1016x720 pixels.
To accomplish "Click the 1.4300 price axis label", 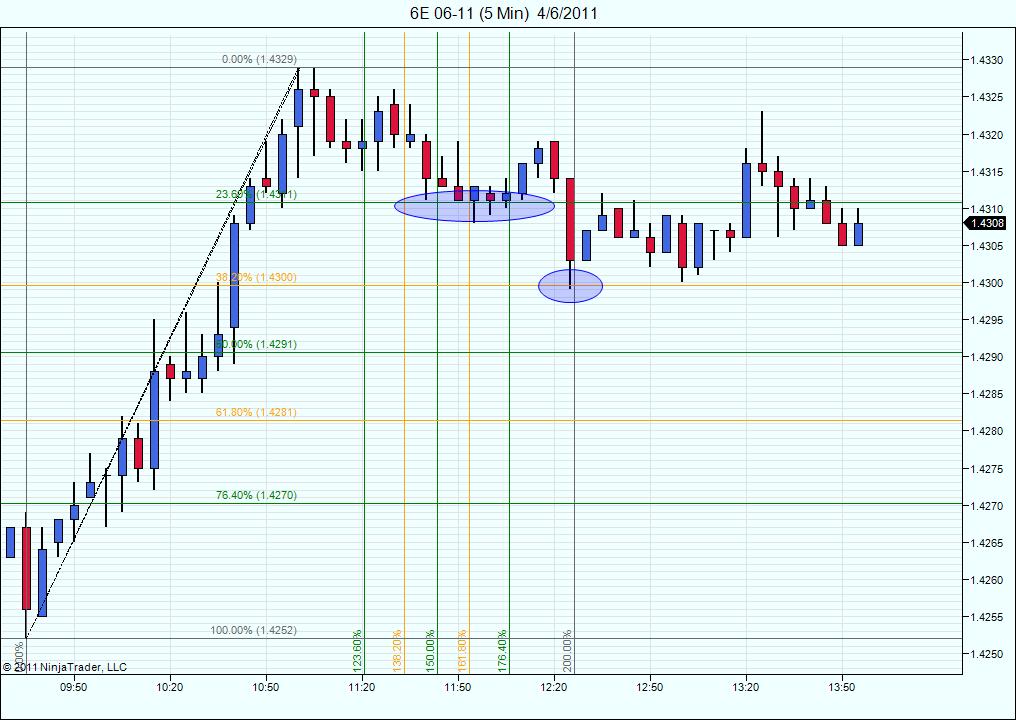I will (985, 283).
